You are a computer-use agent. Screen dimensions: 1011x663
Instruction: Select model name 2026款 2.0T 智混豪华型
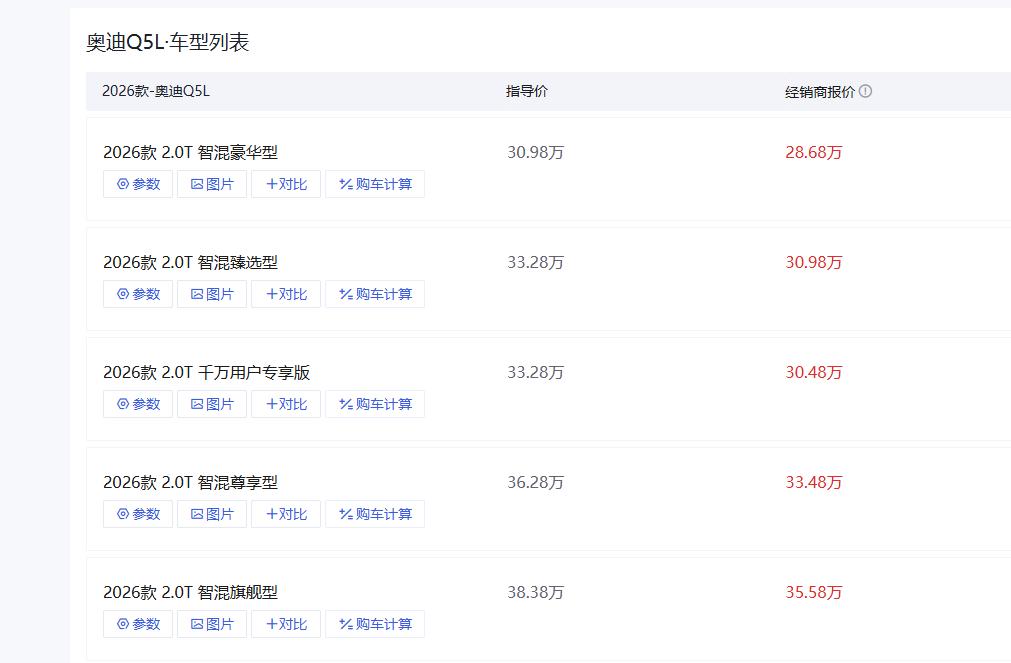tap(190, 152)
